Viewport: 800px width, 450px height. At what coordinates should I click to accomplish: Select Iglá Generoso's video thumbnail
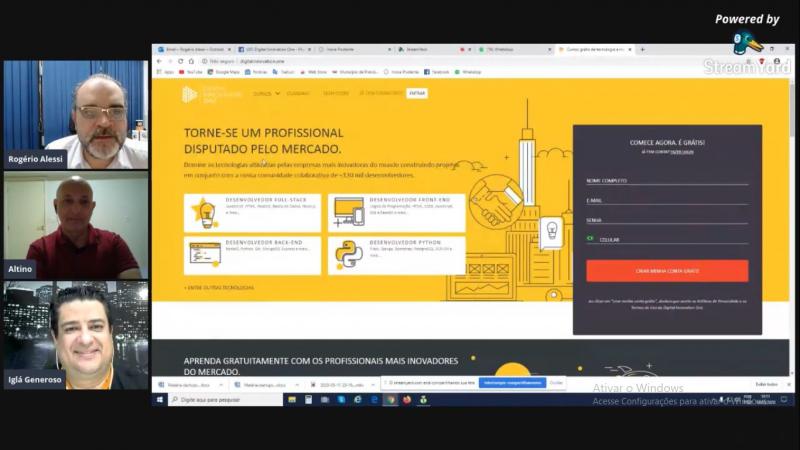[76, 336]
